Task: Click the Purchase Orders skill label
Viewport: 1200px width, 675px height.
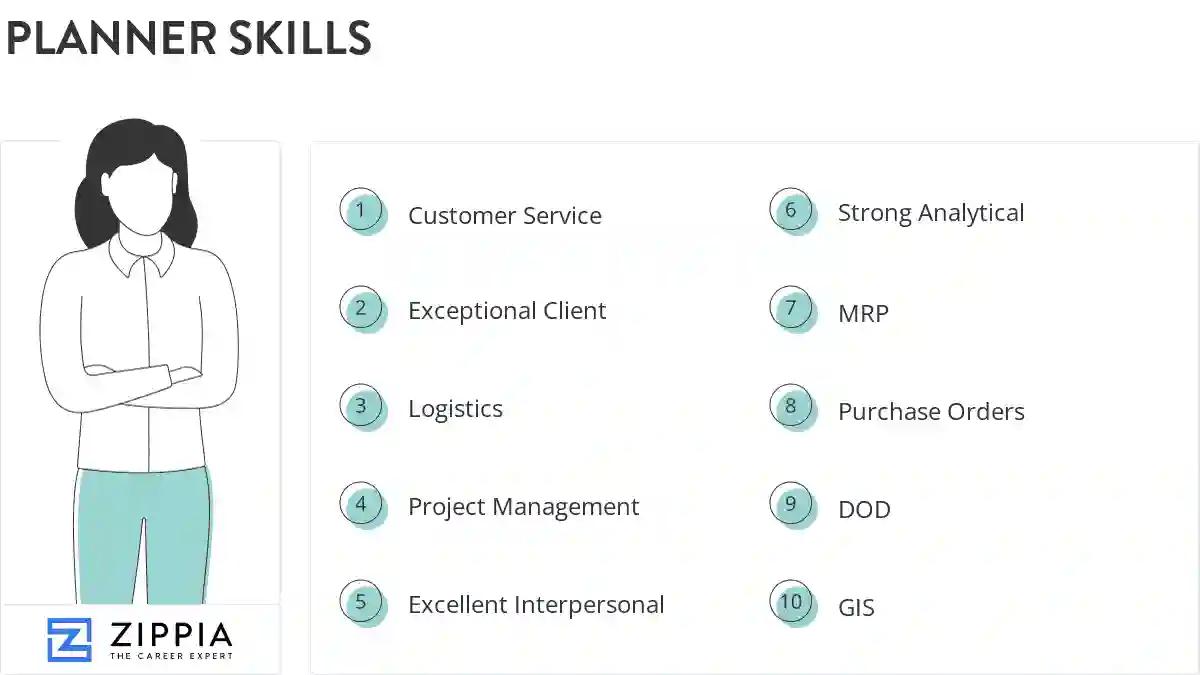Action: [931, 412]
